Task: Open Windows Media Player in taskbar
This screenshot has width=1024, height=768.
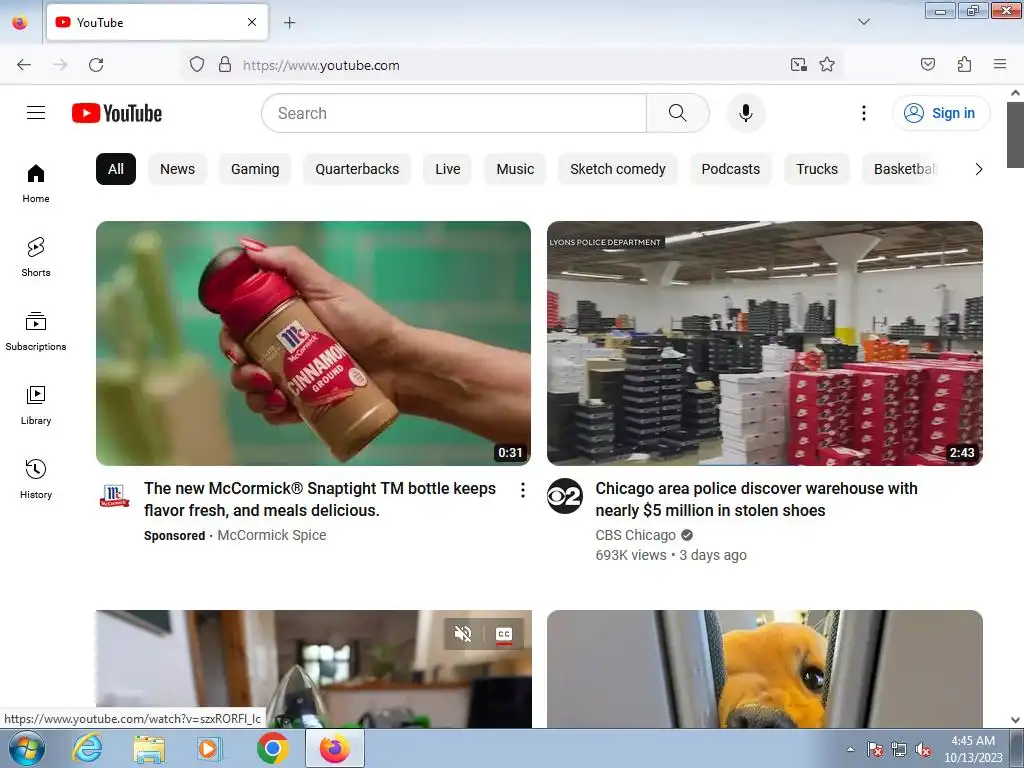Action: click(x=210, y=748)
